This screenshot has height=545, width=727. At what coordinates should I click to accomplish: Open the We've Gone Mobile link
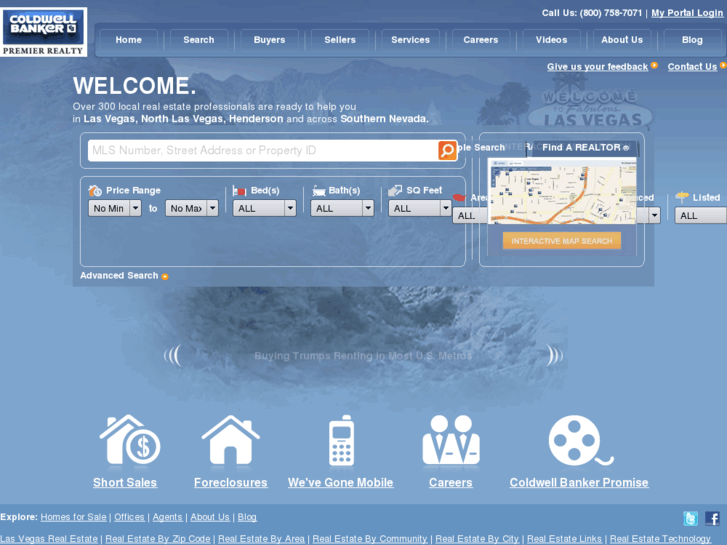pyautogui.click(x=340, y=482)
